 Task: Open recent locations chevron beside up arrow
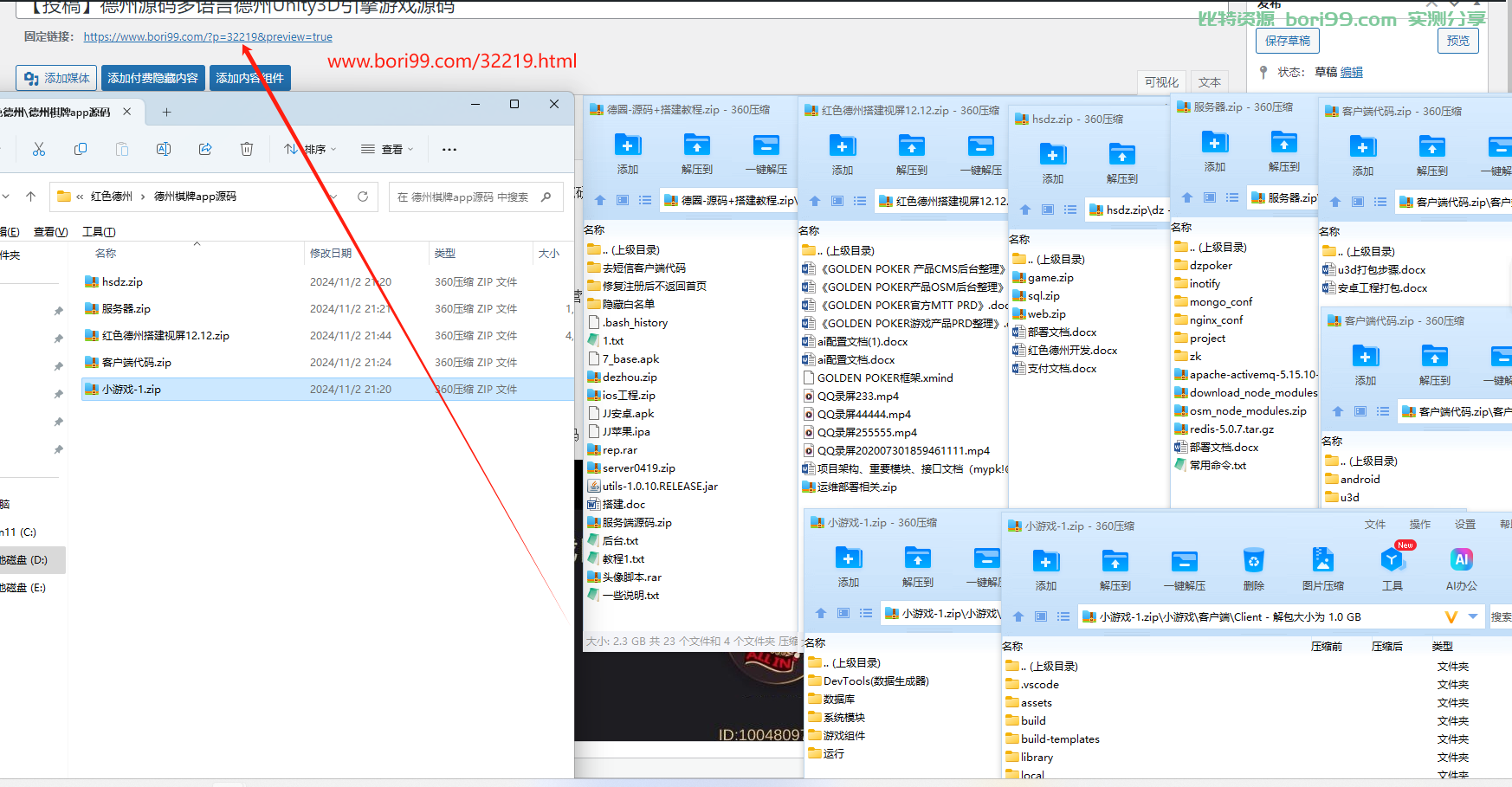coord(6,197)
